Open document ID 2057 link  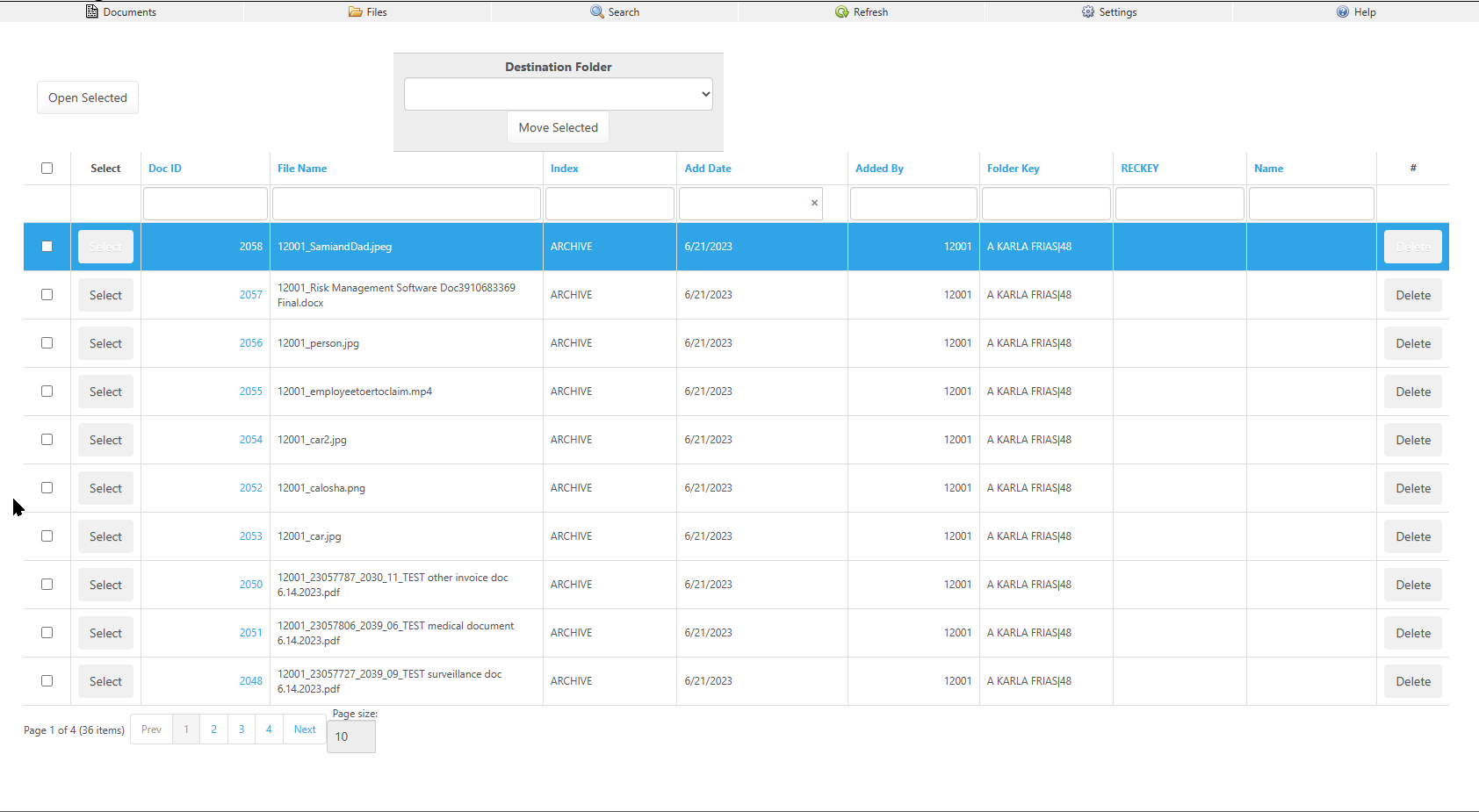[x=250, y=295]
